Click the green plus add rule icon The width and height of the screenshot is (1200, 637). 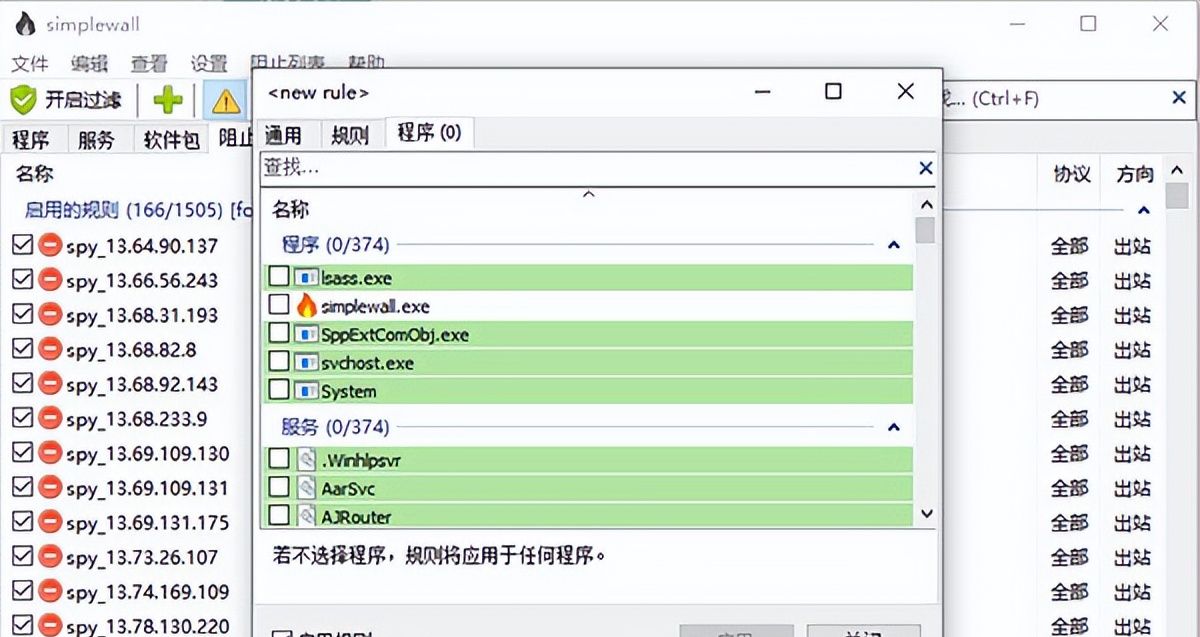click(x=167, y=99)
